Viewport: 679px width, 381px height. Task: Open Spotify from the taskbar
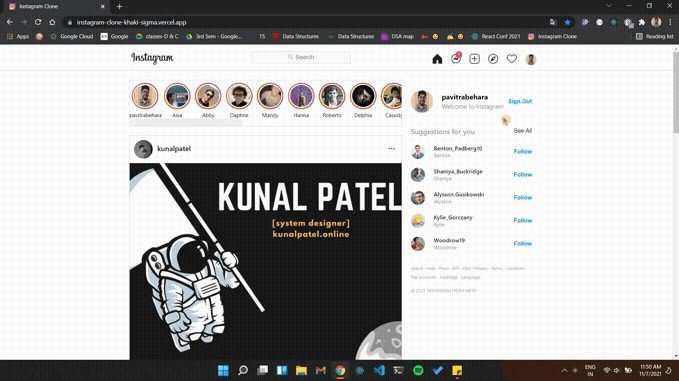point(418,371)
